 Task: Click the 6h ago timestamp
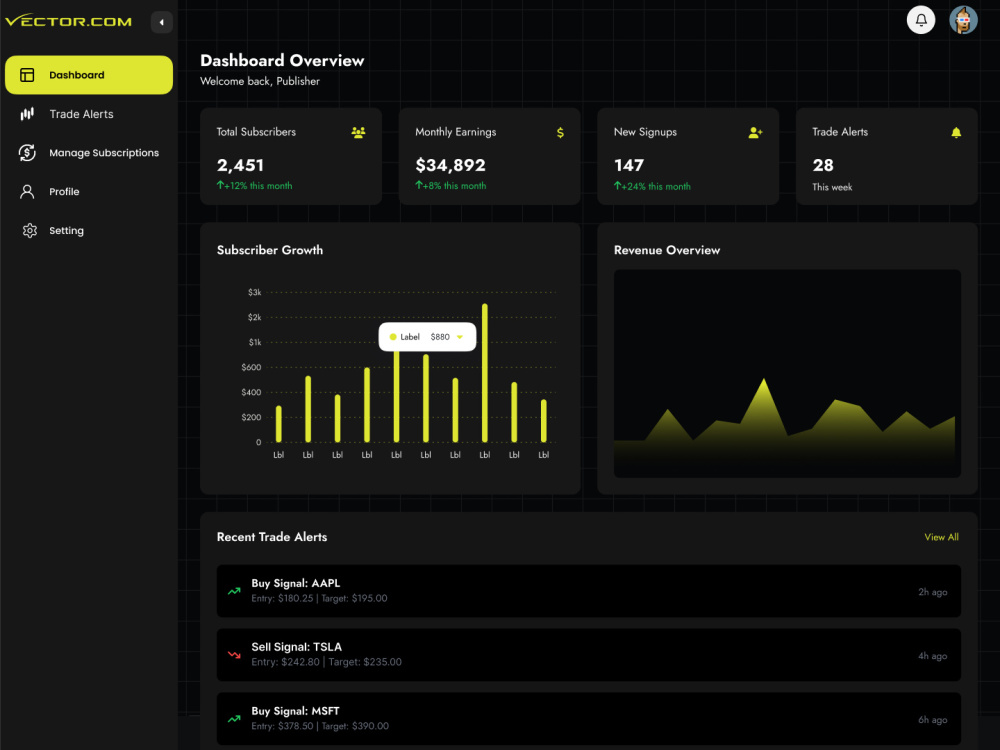pos(932,720)
